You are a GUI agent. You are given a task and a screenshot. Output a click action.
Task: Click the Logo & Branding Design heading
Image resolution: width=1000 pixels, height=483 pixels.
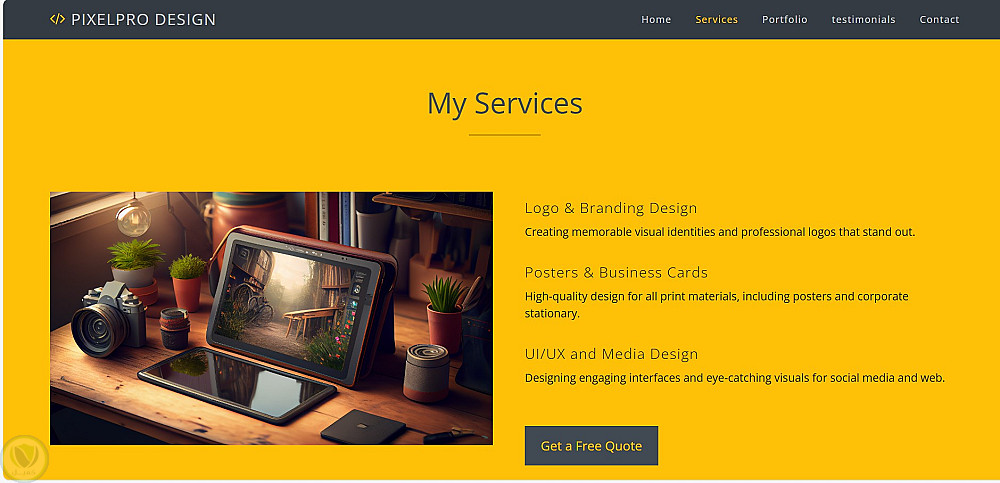click(610, 208)
